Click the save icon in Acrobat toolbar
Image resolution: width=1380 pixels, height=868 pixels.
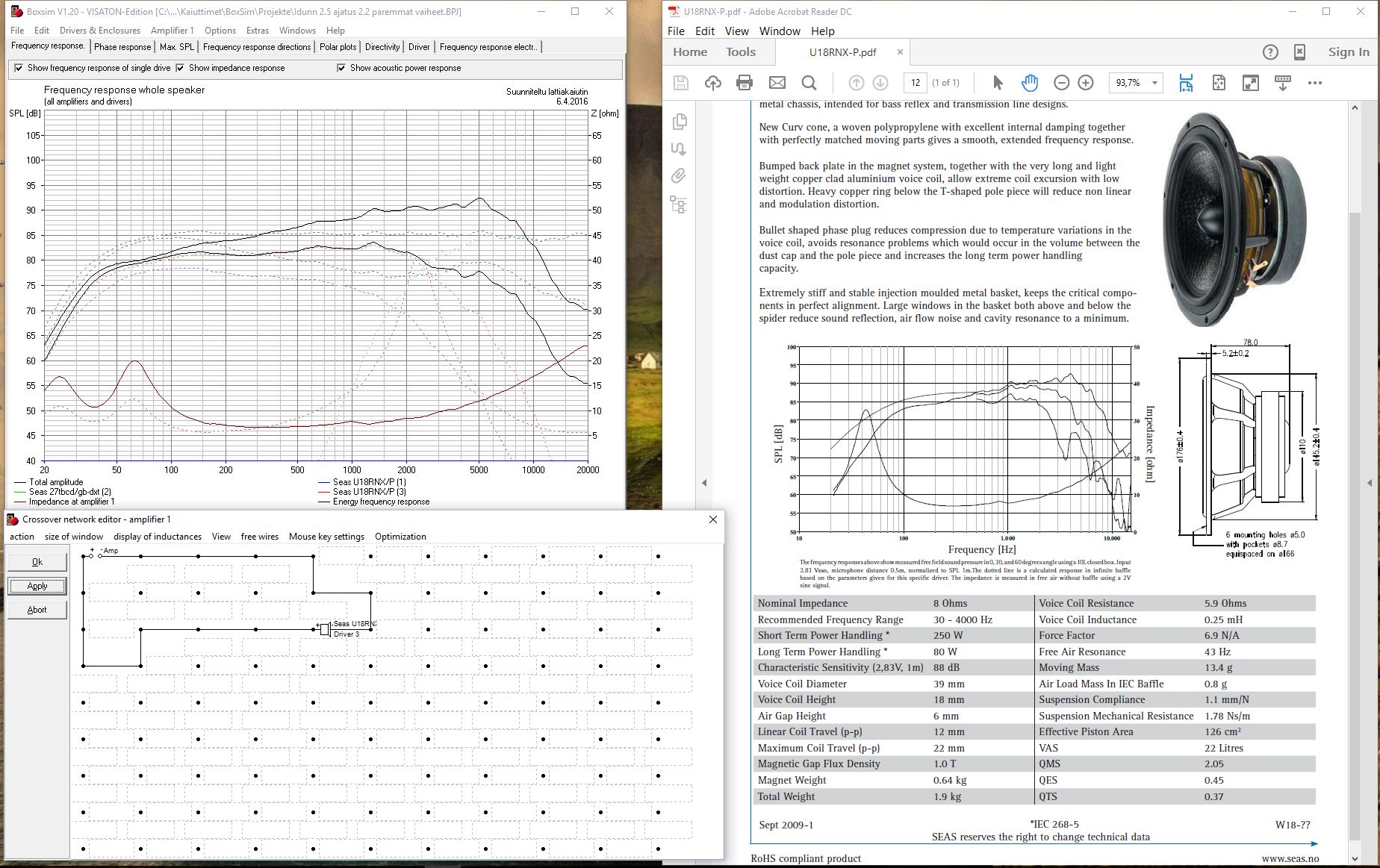pos(680,83)
